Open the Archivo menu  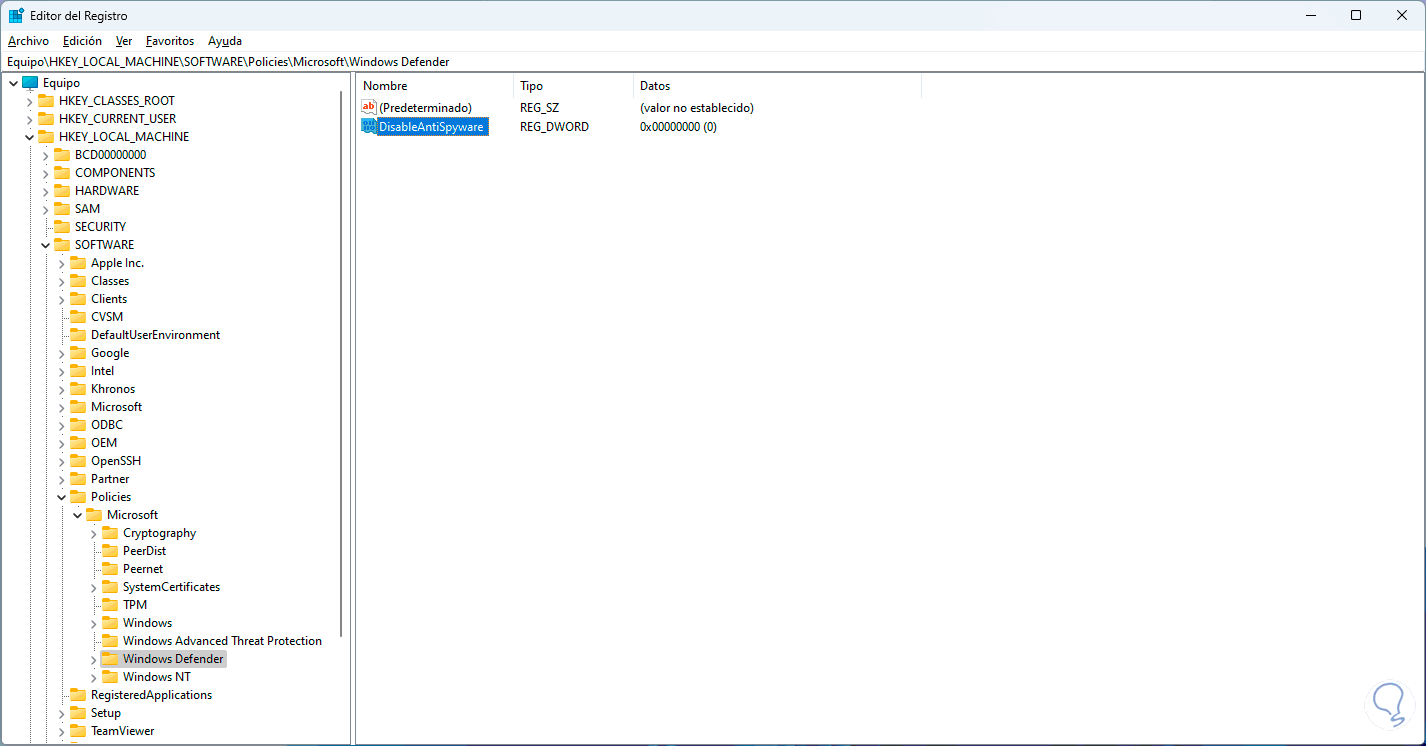tap(28, 41)
